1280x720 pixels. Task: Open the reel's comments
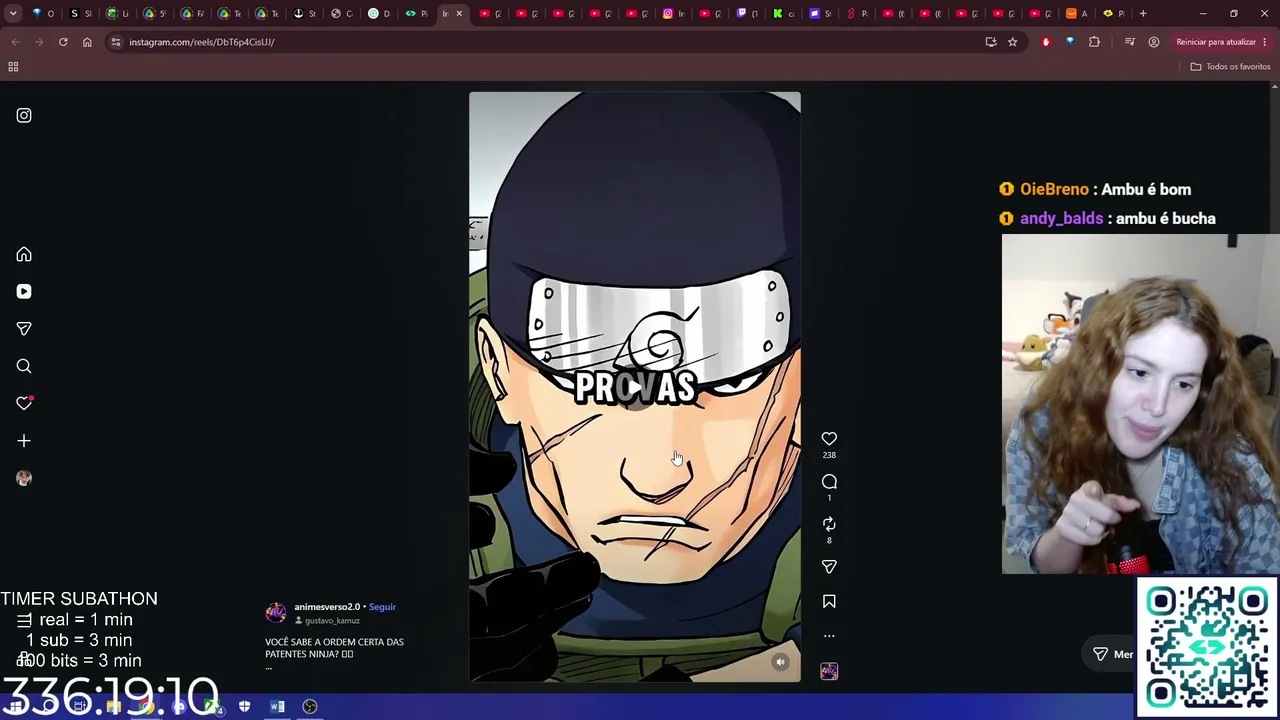[x=829, y=482]
